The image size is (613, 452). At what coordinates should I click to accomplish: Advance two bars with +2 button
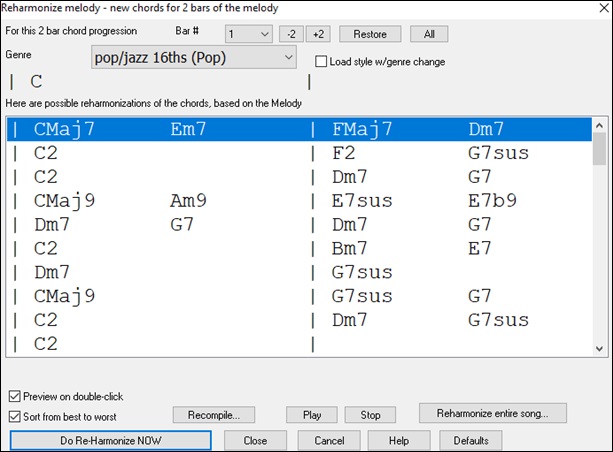(x=318, y=34)
